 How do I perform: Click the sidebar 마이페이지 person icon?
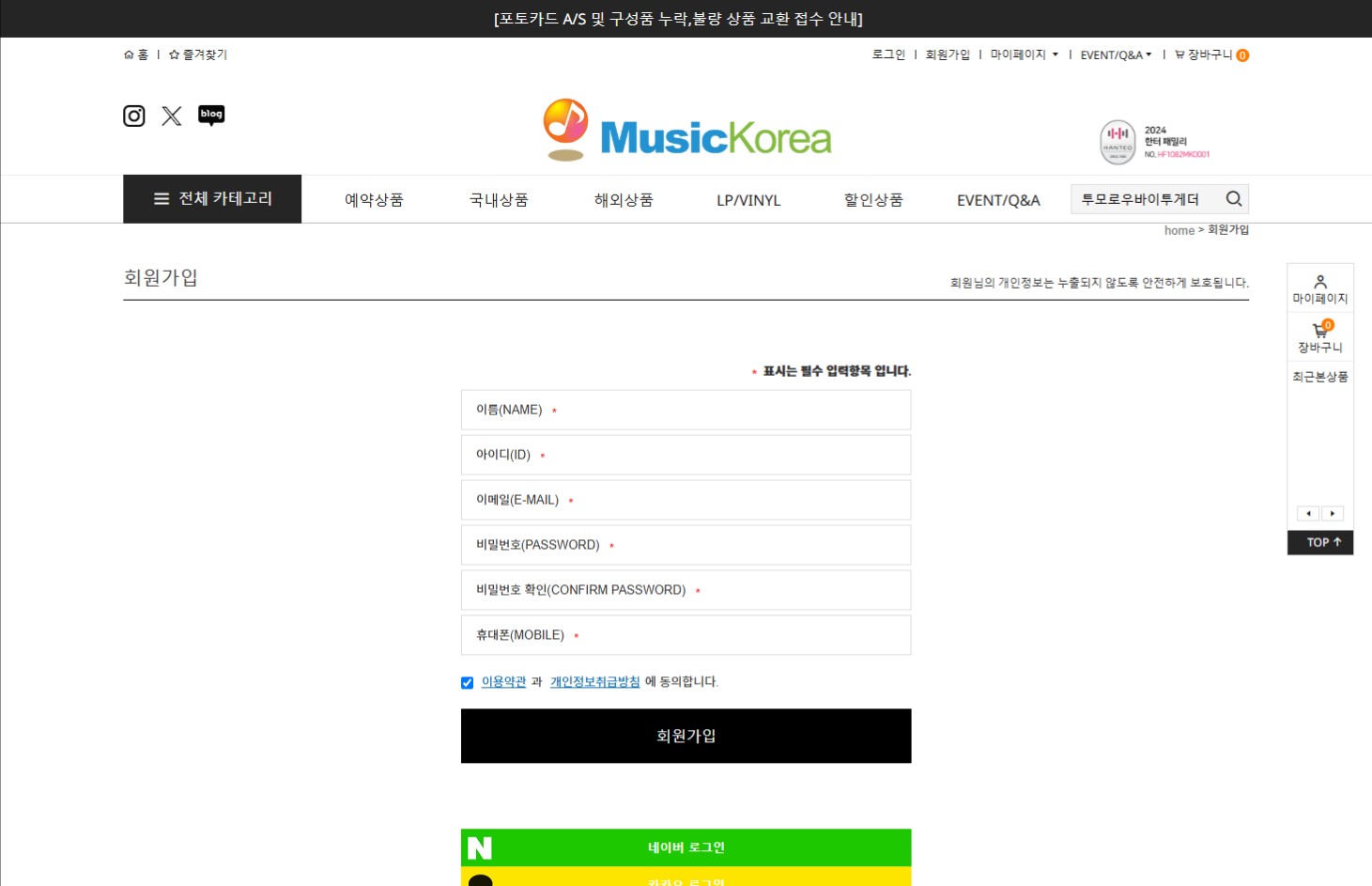point(1320,282)
